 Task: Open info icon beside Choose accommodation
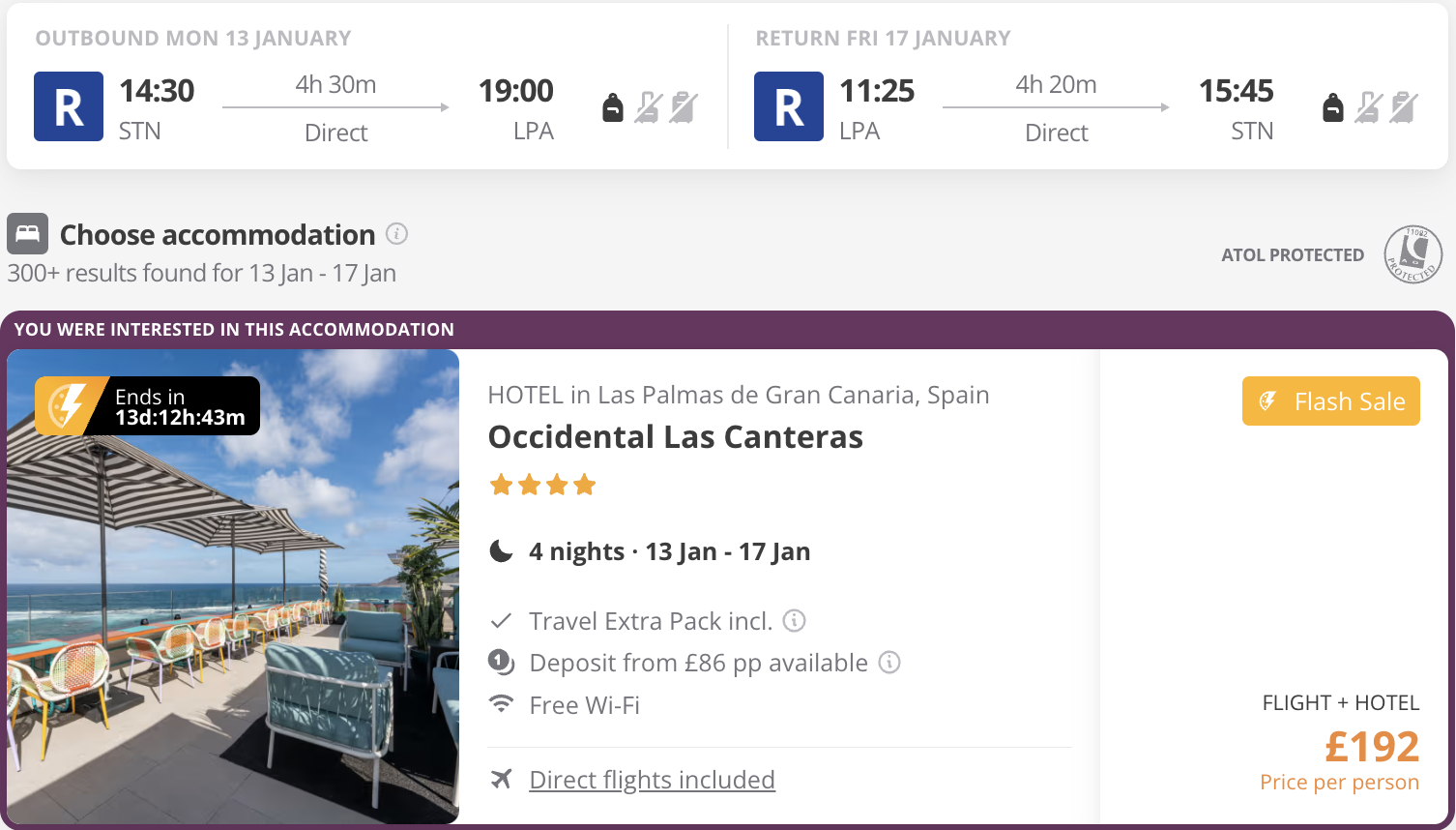(396, 234)
